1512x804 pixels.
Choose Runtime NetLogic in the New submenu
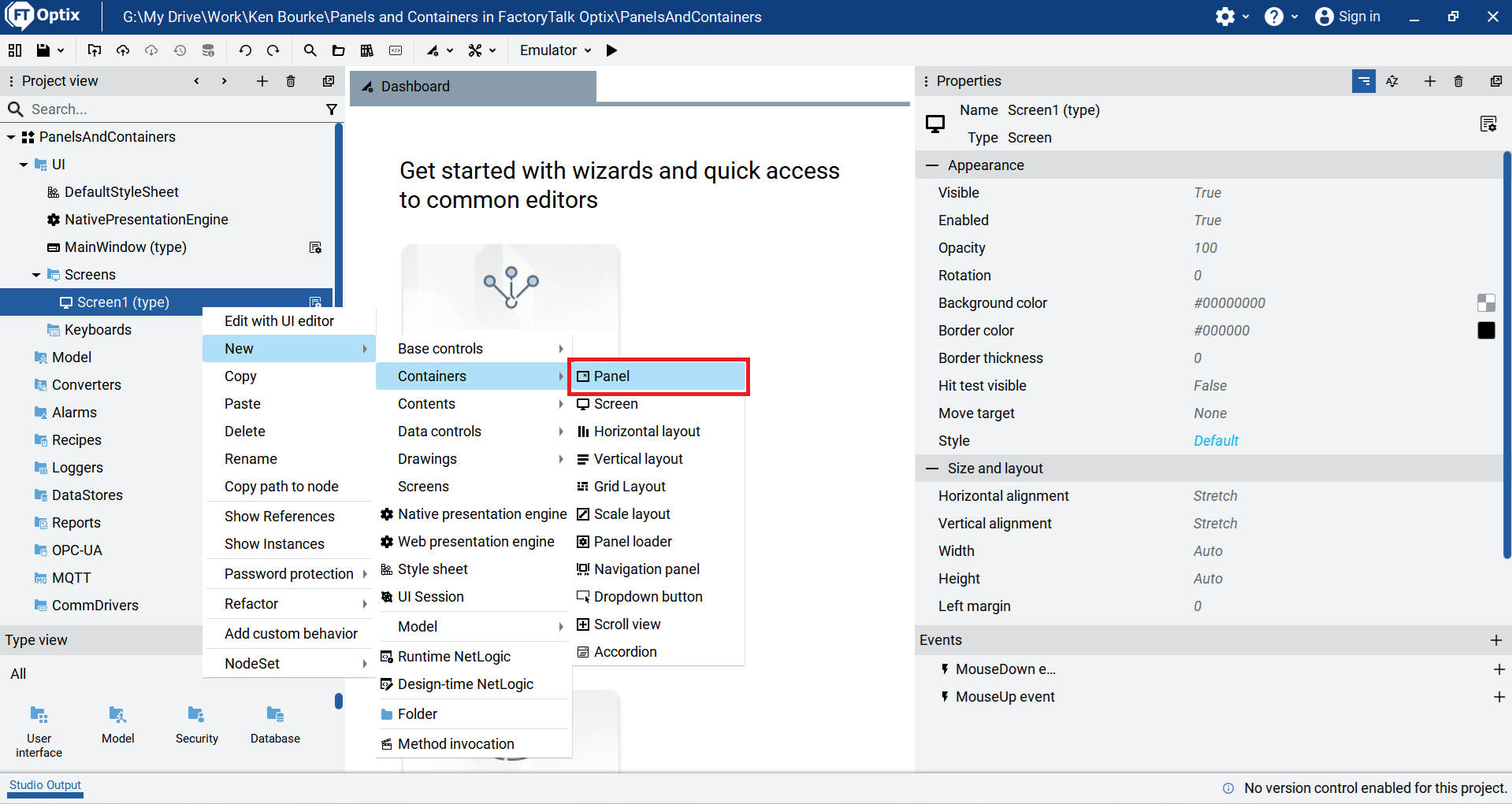(x=474, y=657)
